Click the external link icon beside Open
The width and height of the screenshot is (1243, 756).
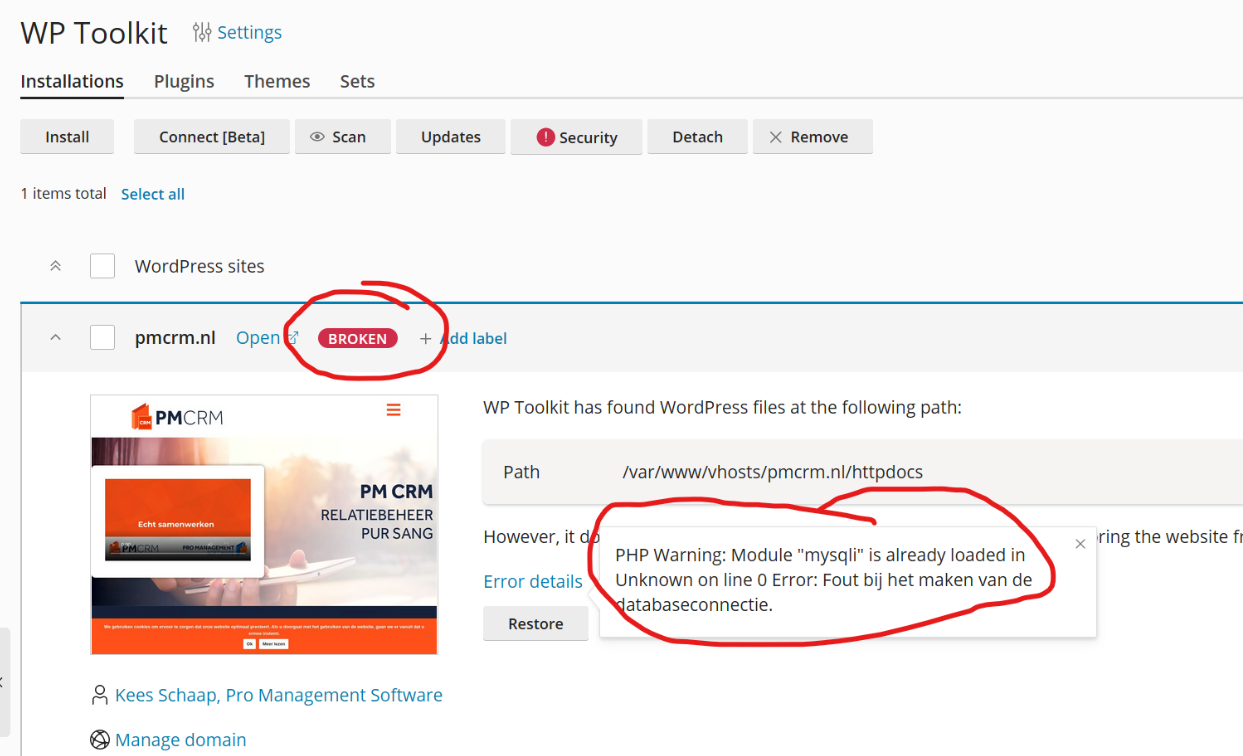pos(293,338)
